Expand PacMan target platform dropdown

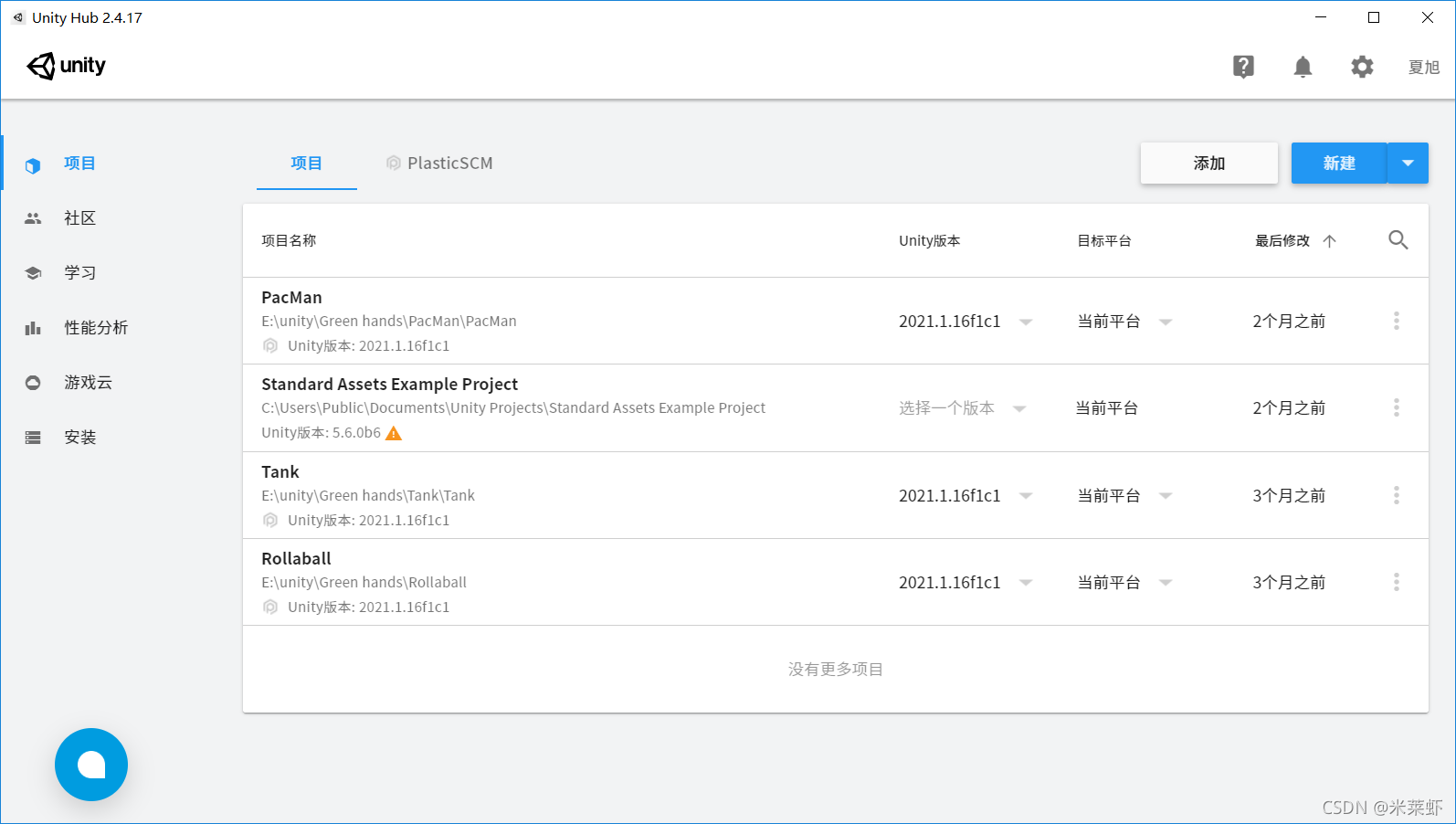pos(1166,322)
